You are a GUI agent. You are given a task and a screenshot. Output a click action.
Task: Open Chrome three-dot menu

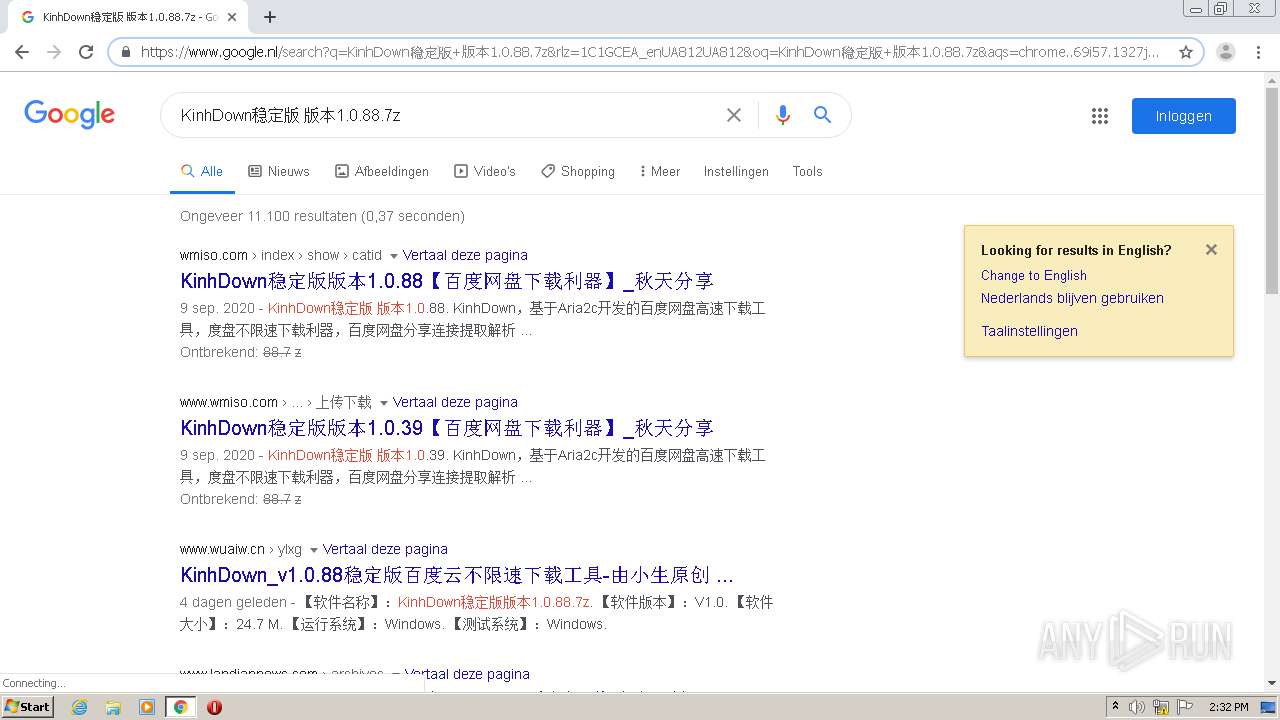[x=1258, y=52]
